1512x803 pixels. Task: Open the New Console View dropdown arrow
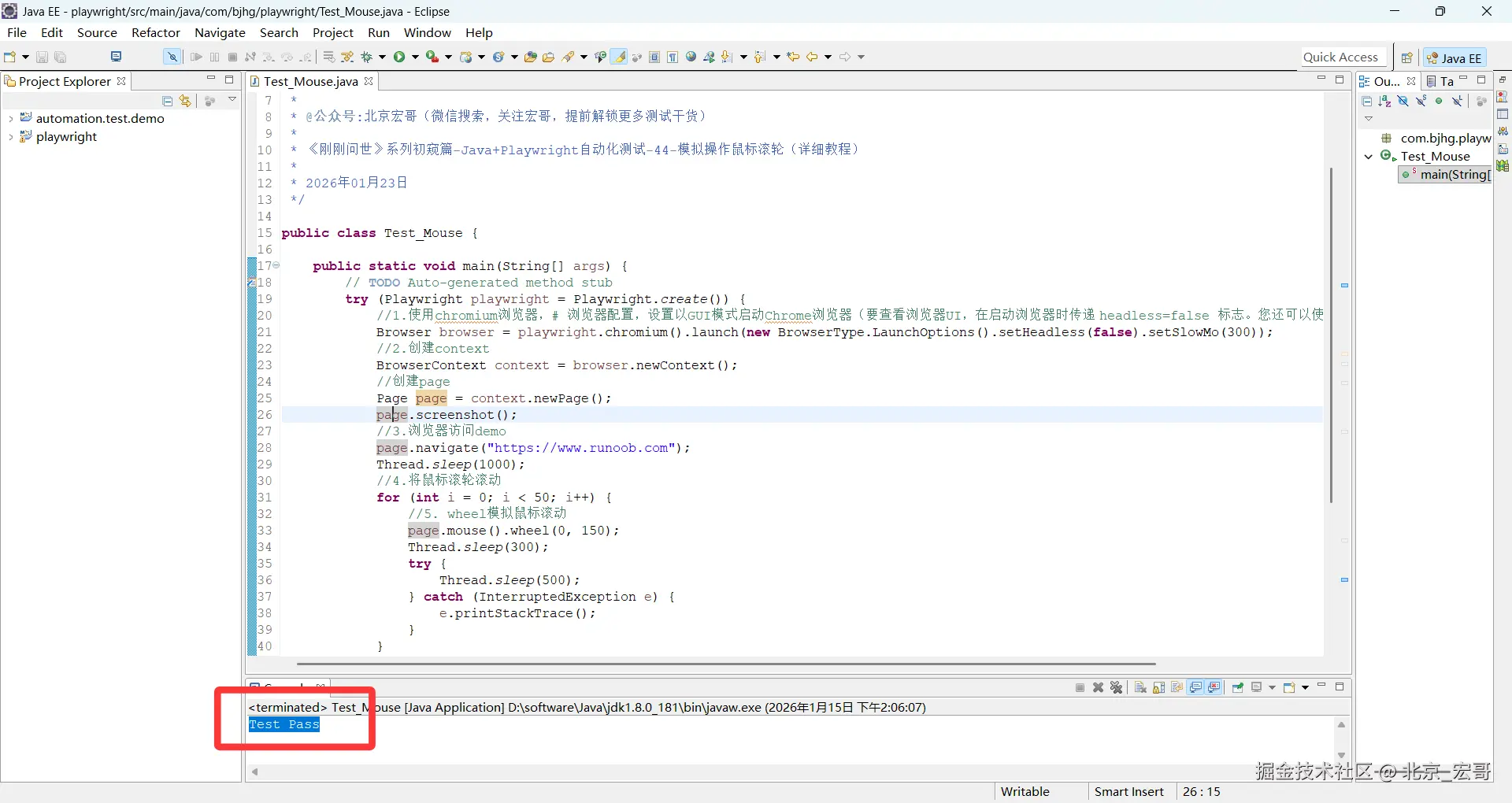pyautogui.click(x=1305, y=687)
